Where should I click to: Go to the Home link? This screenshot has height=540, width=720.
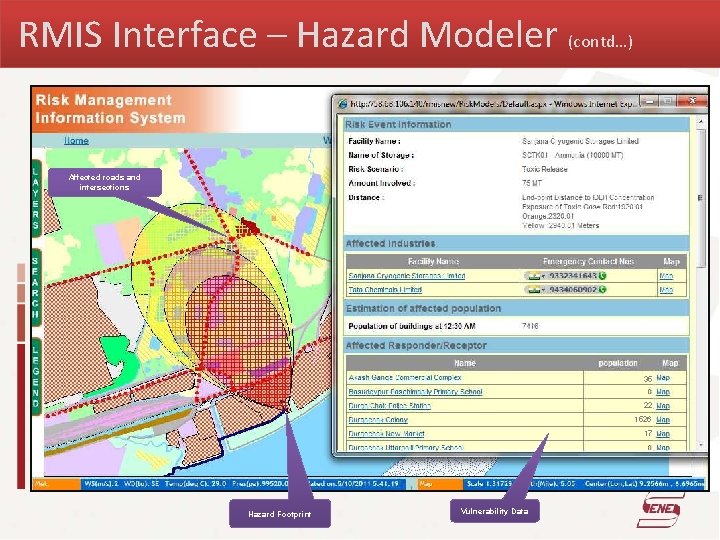click(76, 141)
